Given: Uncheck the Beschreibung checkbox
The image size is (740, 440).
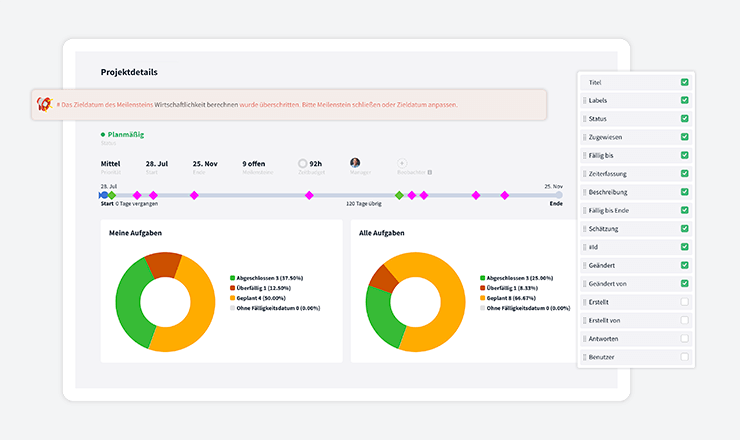Looking at the screenshot, I should click(684, 192).
